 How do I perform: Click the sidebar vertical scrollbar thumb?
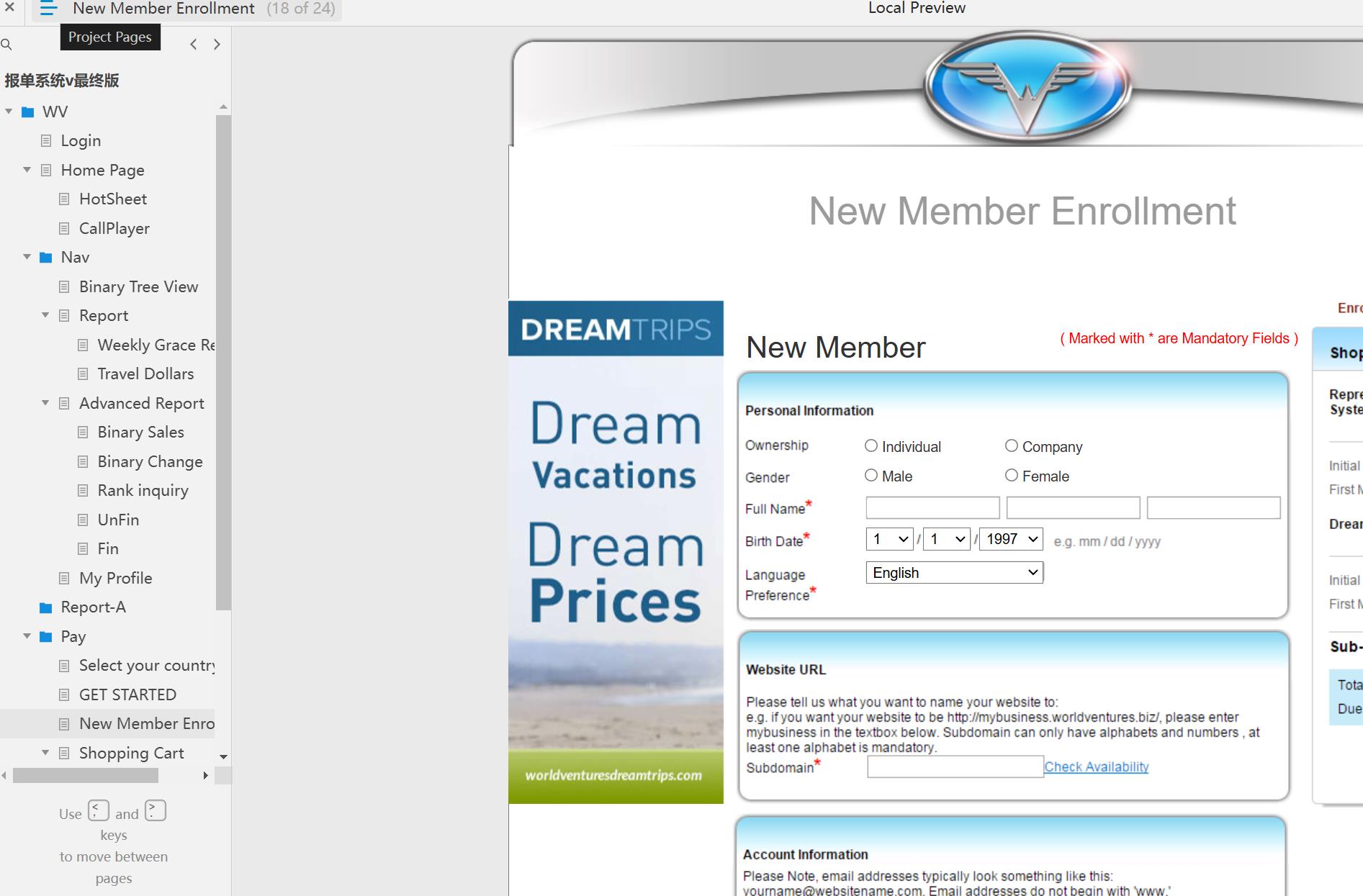click(x=223, y=362)
